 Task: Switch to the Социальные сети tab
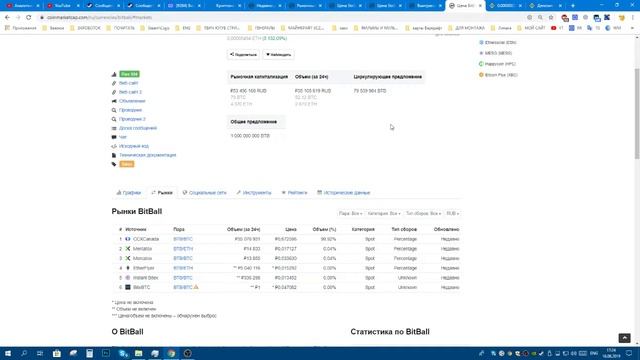pos(204,193)
